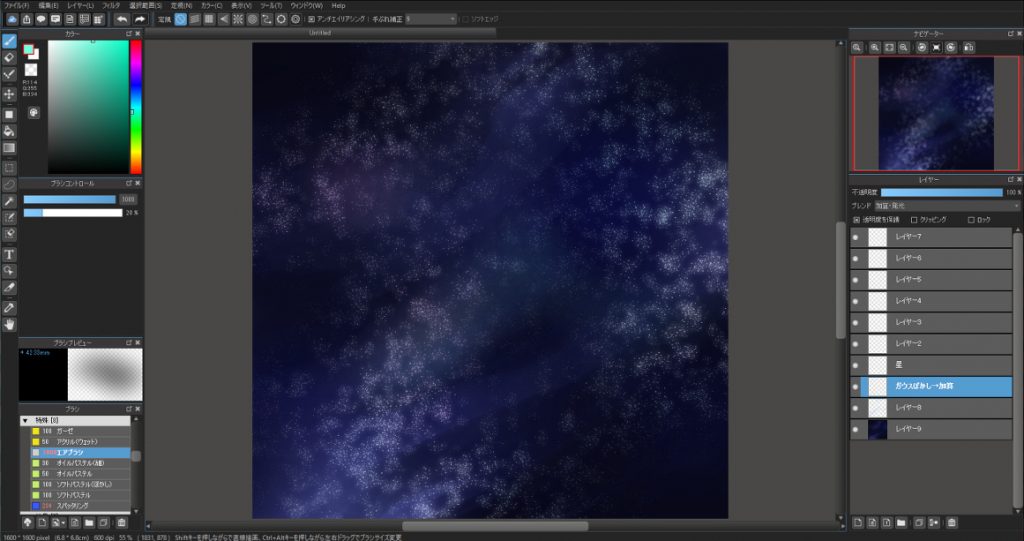This screenshot has width=1024, height=541.
Task: Select the rectangular Selection tool
Action: point(9,168)
